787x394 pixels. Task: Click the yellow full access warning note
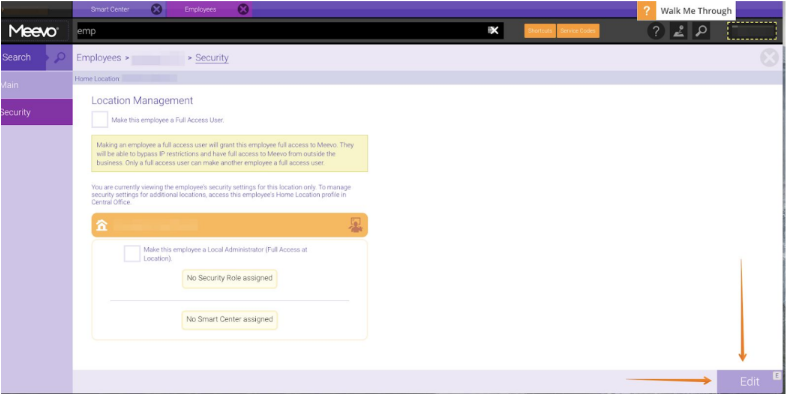coord(229,154)
